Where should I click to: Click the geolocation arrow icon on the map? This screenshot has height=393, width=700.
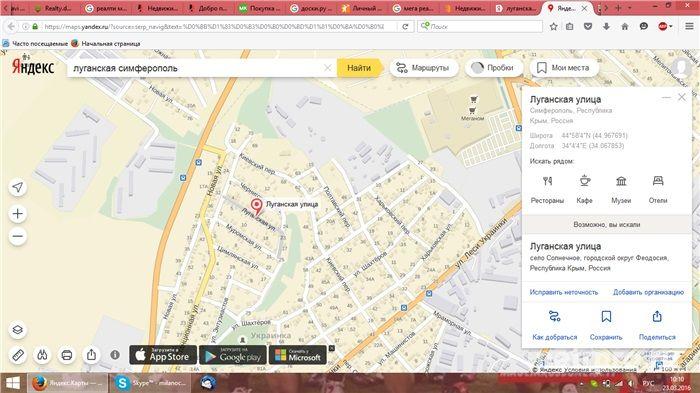(x=17, y=188)
